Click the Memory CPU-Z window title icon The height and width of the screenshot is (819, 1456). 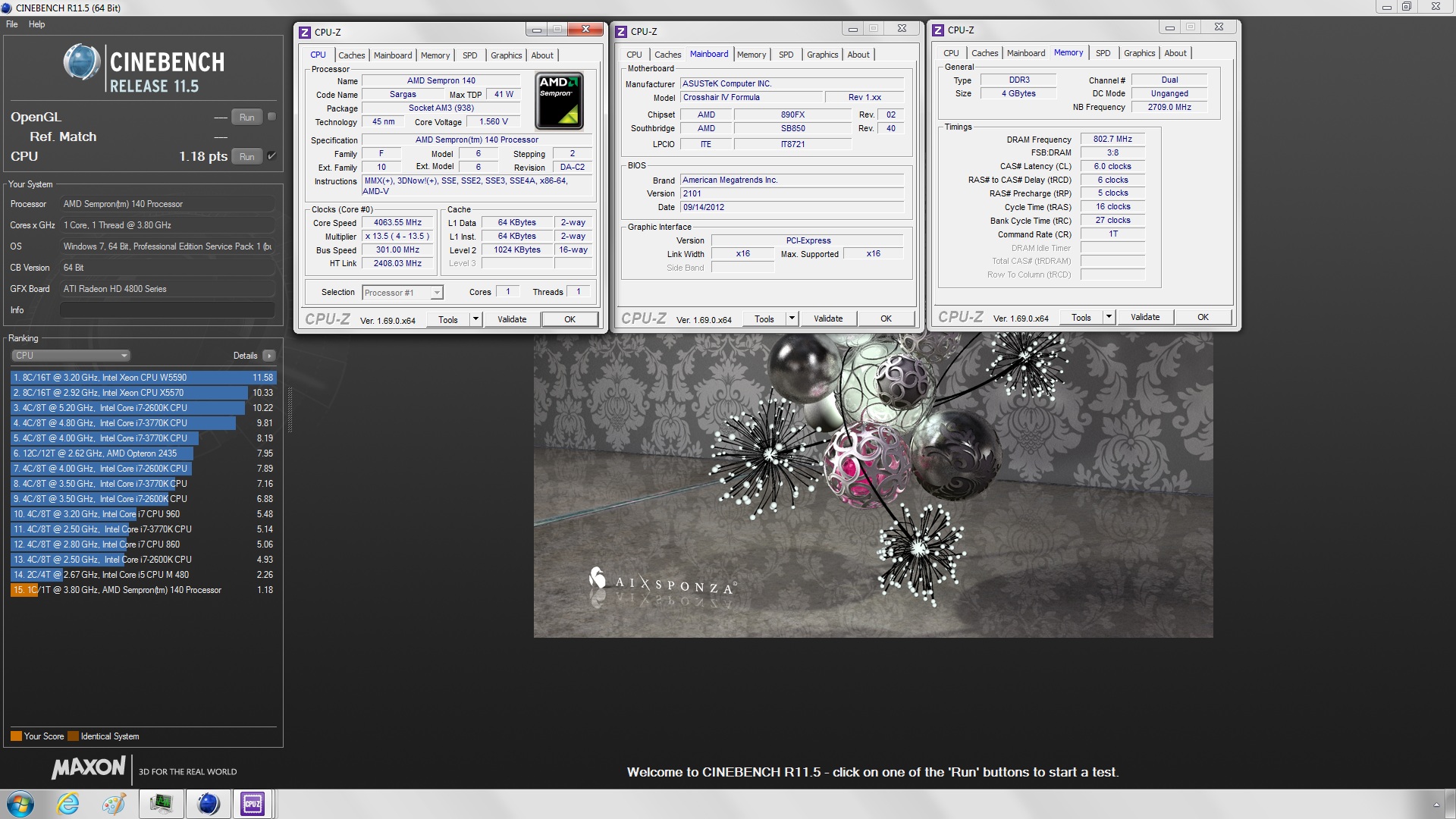tap(938, 30)
